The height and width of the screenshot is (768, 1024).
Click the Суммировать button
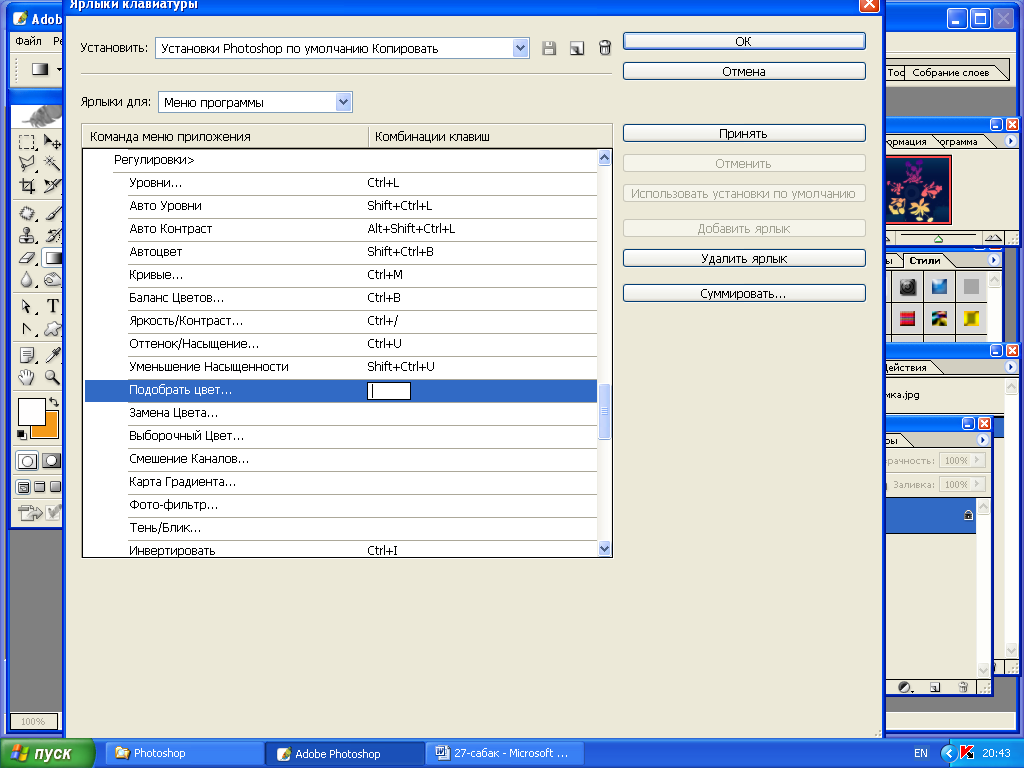point(744,293)
